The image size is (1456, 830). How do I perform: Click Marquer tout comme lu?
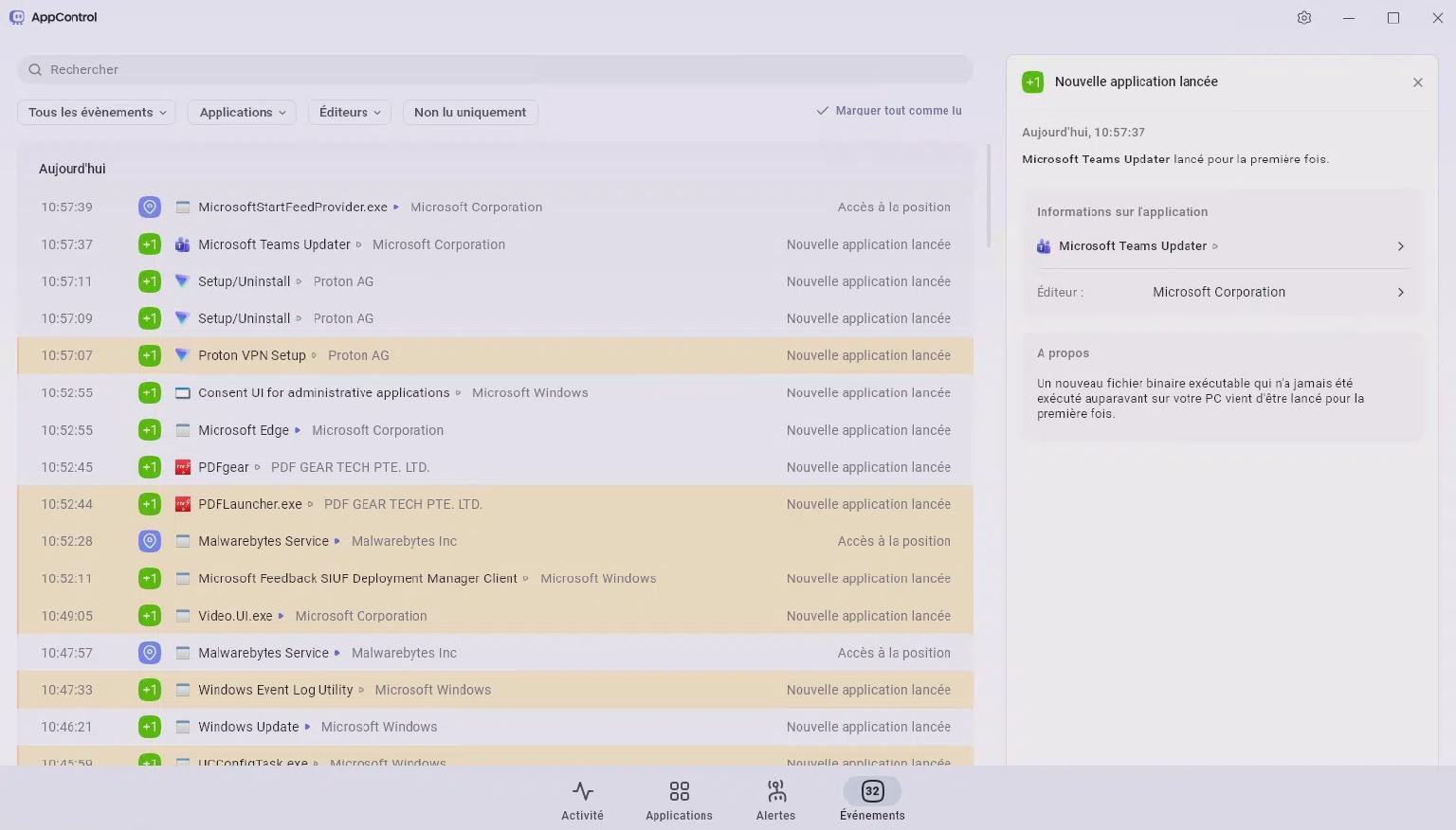click(889, 111)
